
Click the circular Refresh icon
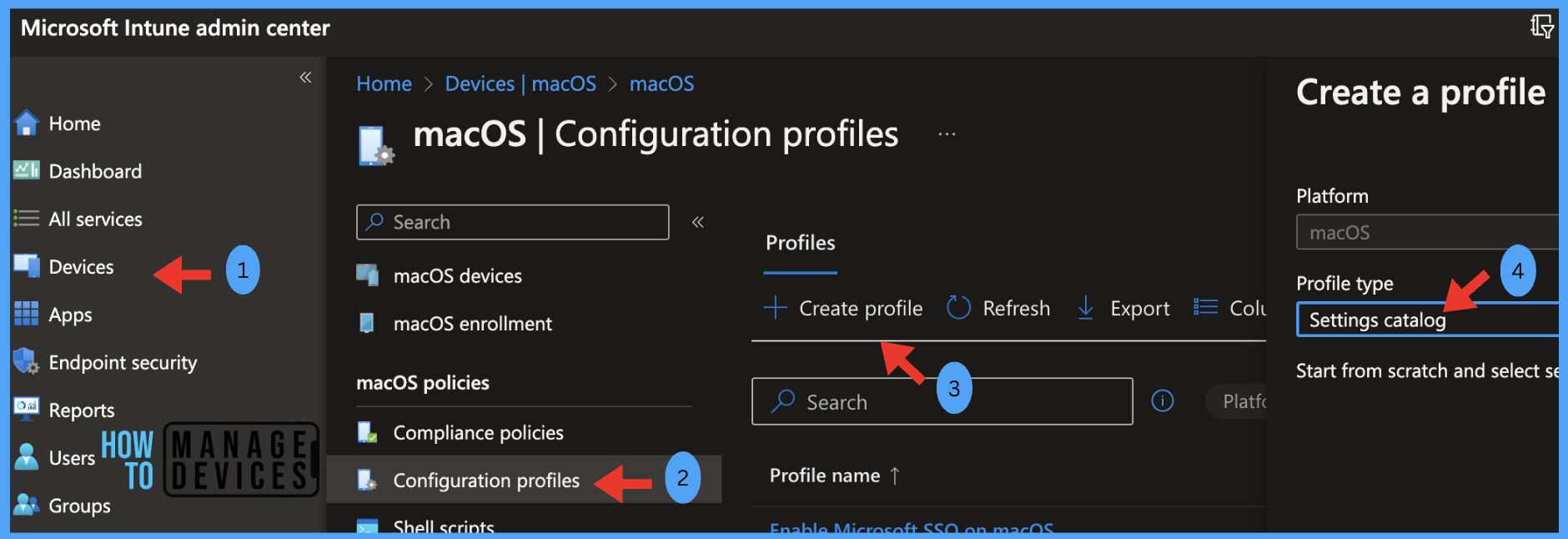[x=959, y=308]
